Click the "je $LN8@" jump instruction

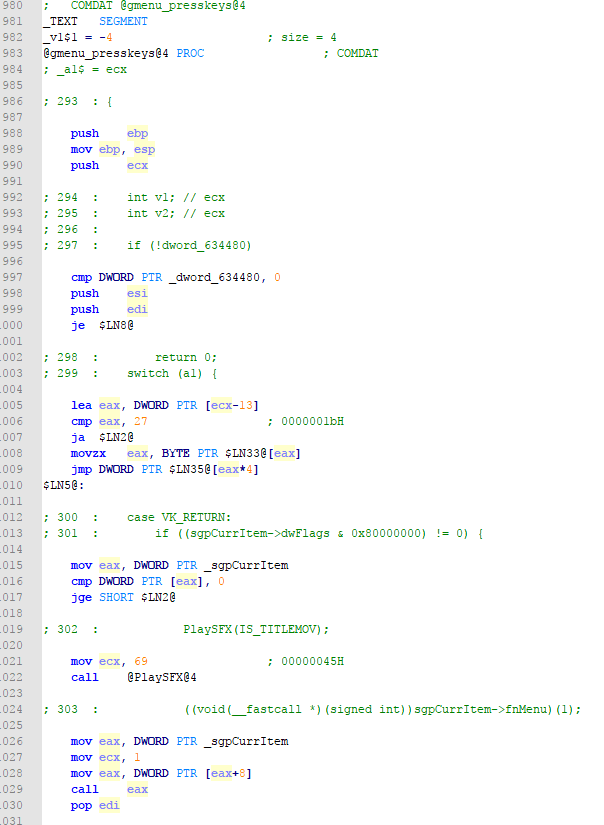click(x=102, y=326)
